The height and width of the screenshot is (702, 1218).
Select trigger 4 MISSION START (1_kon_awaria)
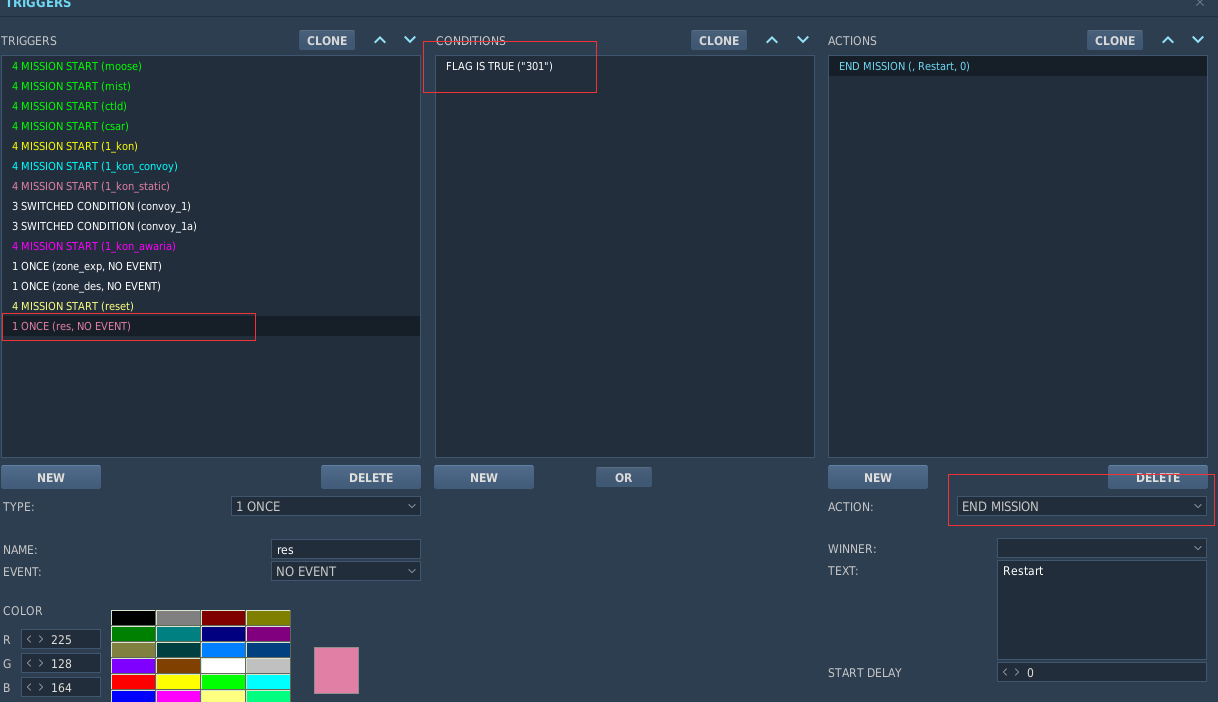211,246
